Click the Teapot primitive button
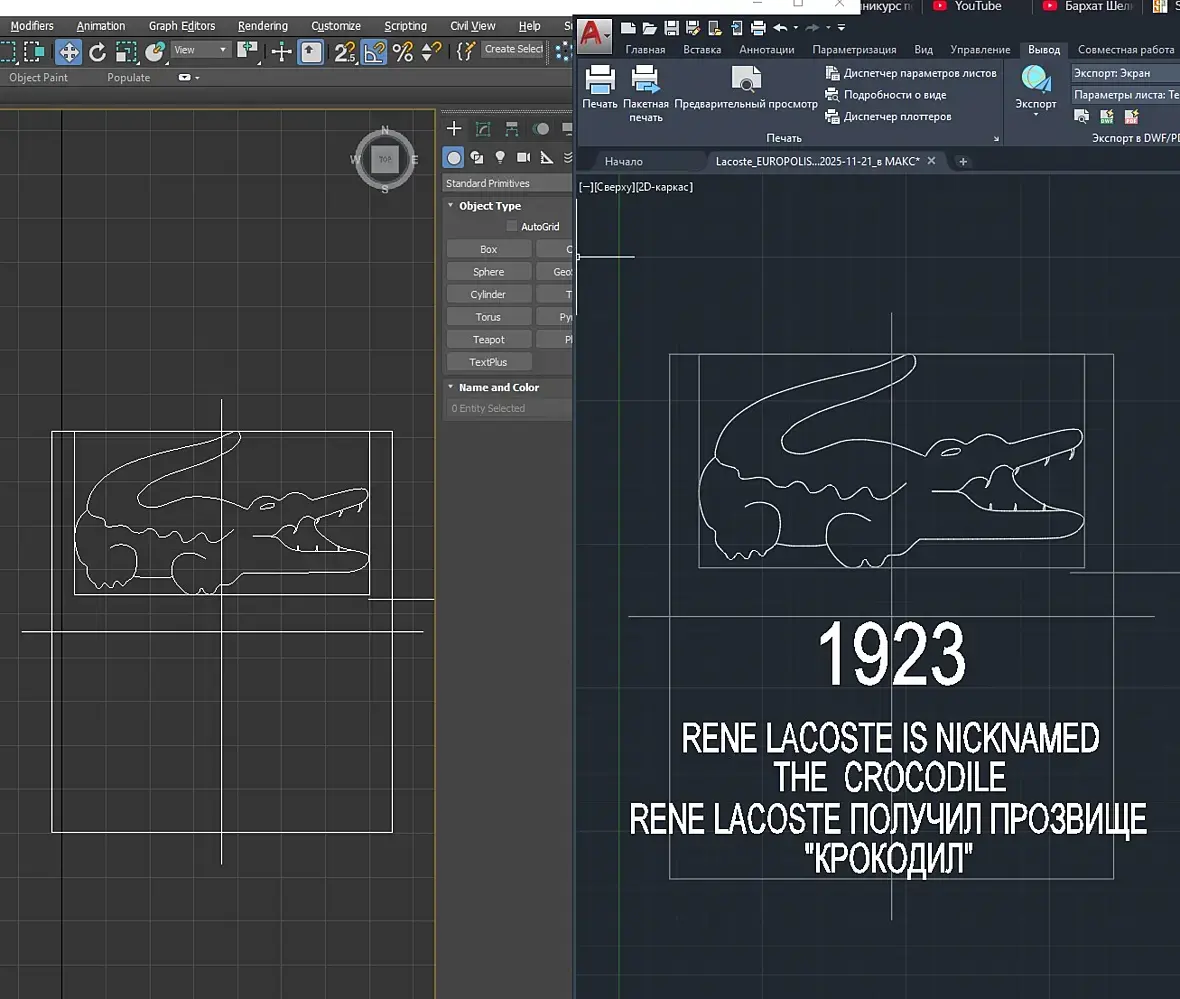Screen dimensions: 1180x999 pos(488,340)
